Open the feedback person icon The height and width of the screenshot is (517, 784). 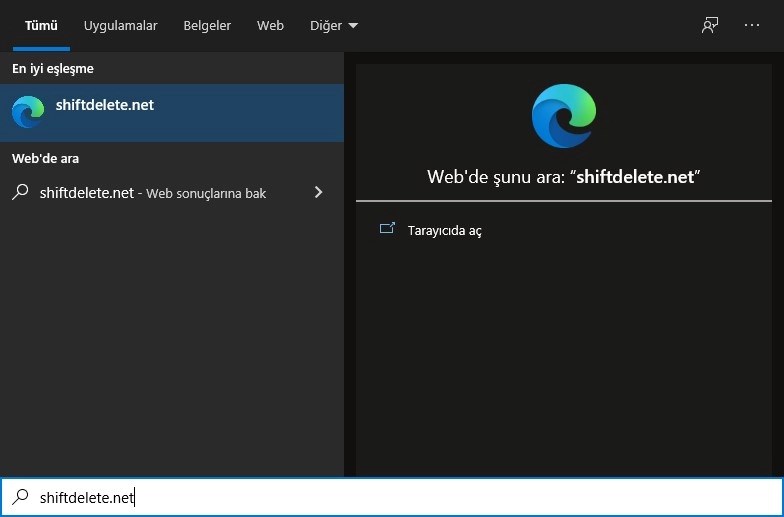coord(710,26)
